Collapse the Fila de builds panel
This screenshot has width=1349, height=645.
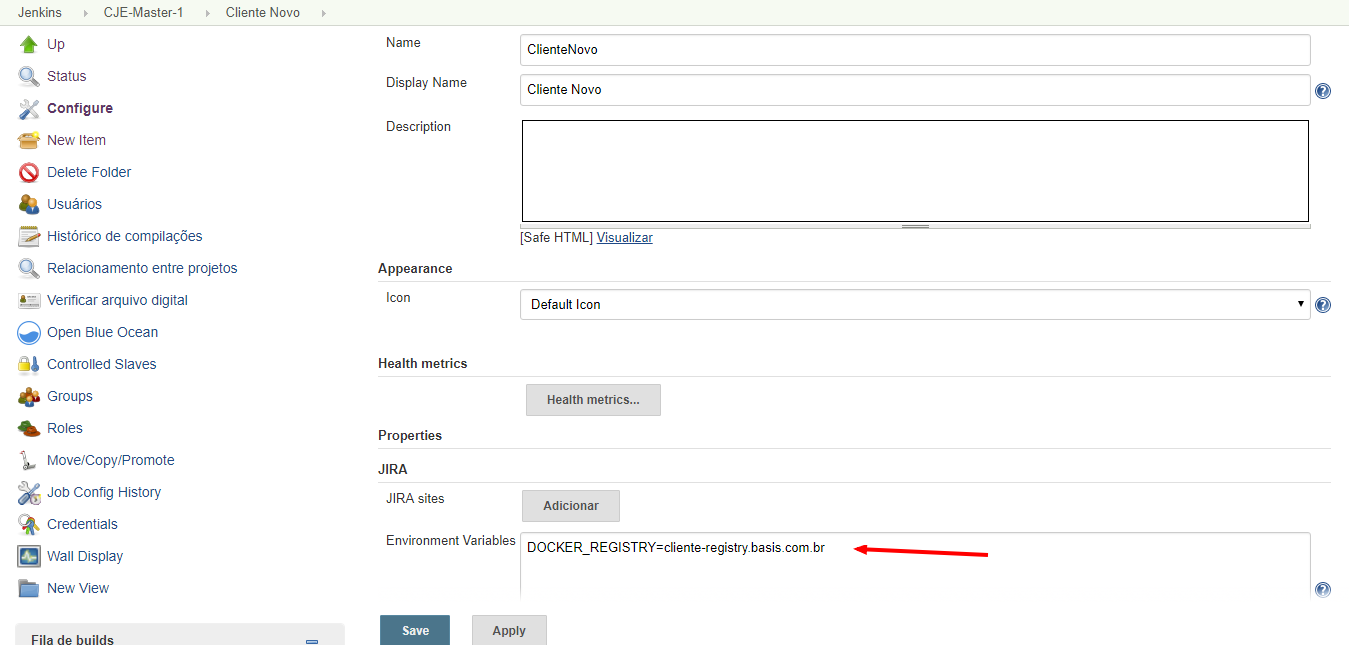(311, 641)
